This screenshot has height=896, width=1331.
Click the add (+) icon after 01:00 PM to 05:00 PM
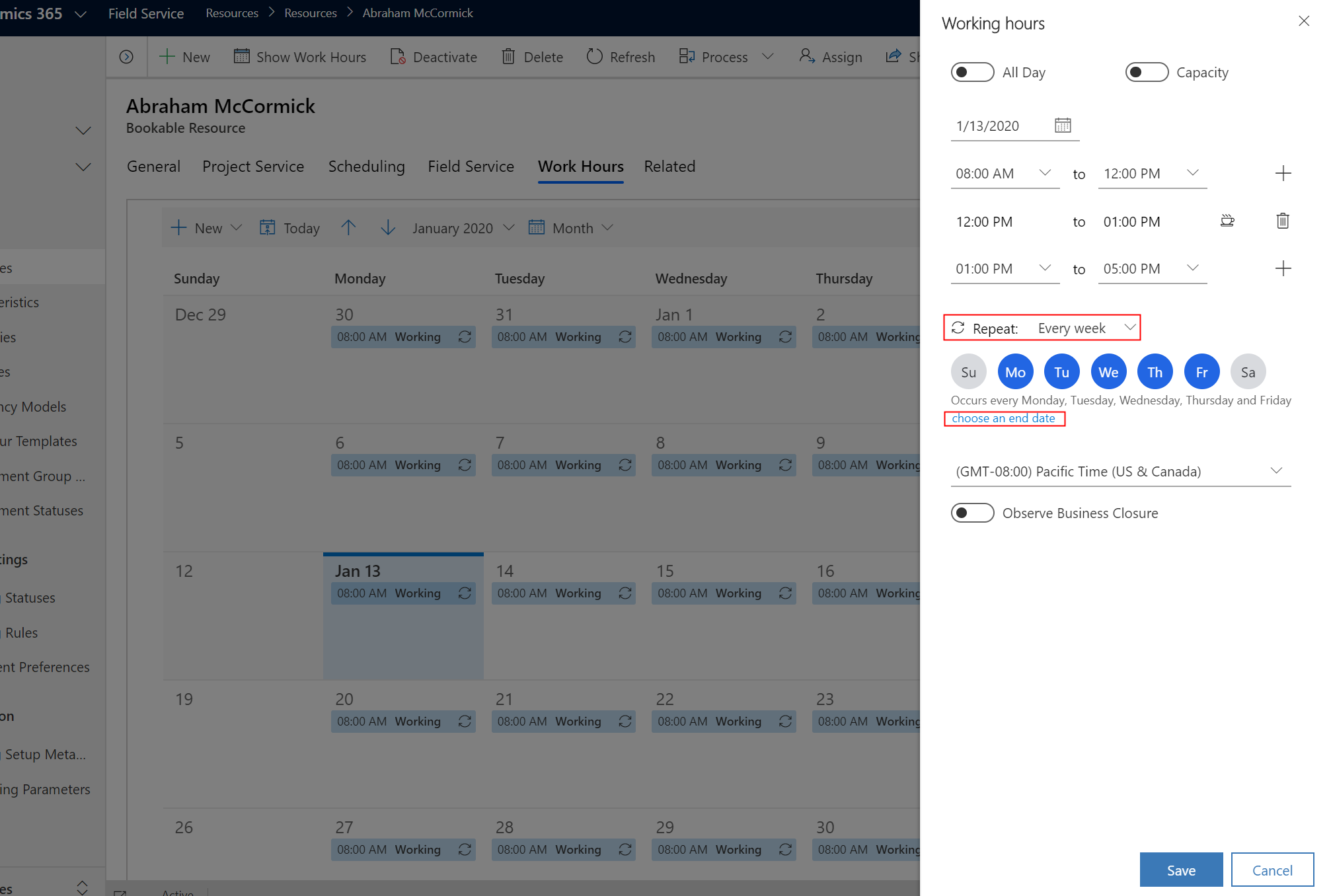click(x=1283, y=267)
